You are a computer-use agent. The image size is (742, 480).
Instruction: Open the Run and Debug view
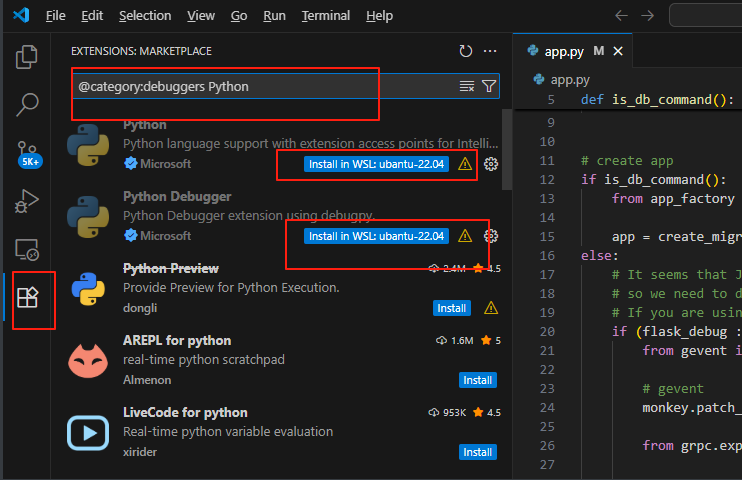click(26, 202)
